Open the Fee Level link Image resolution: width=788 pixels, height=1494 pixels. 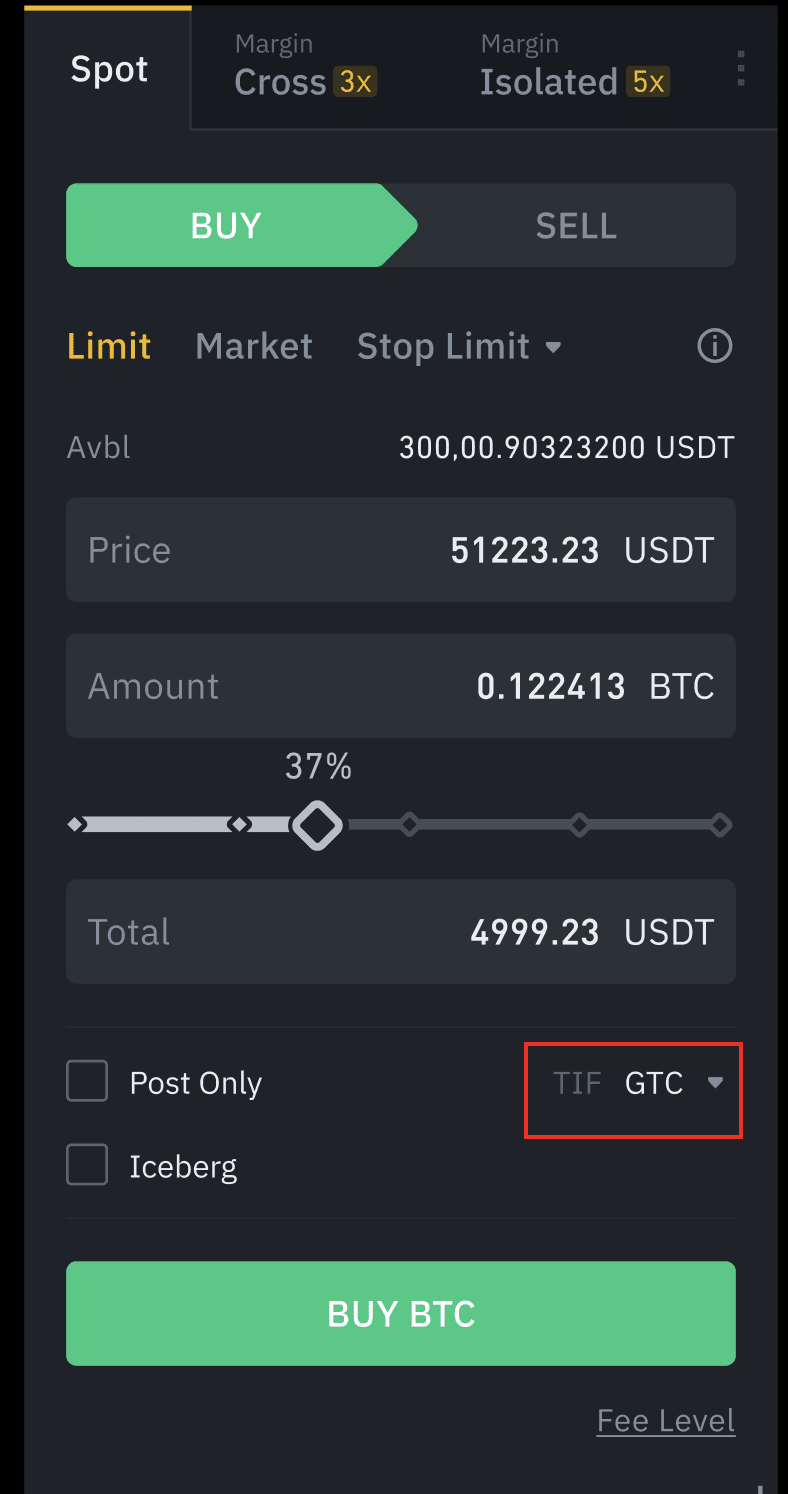click(666, 1421)
